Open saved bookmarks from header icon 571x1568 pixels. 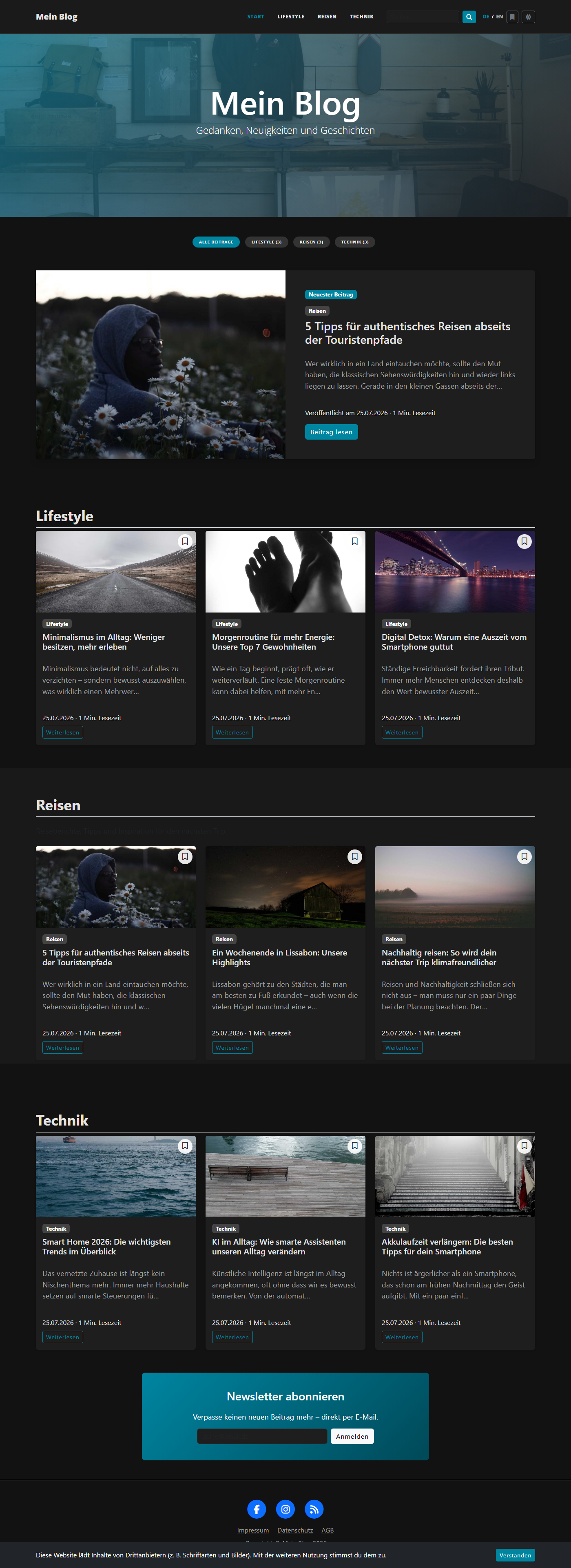click(x=513, y=17)
